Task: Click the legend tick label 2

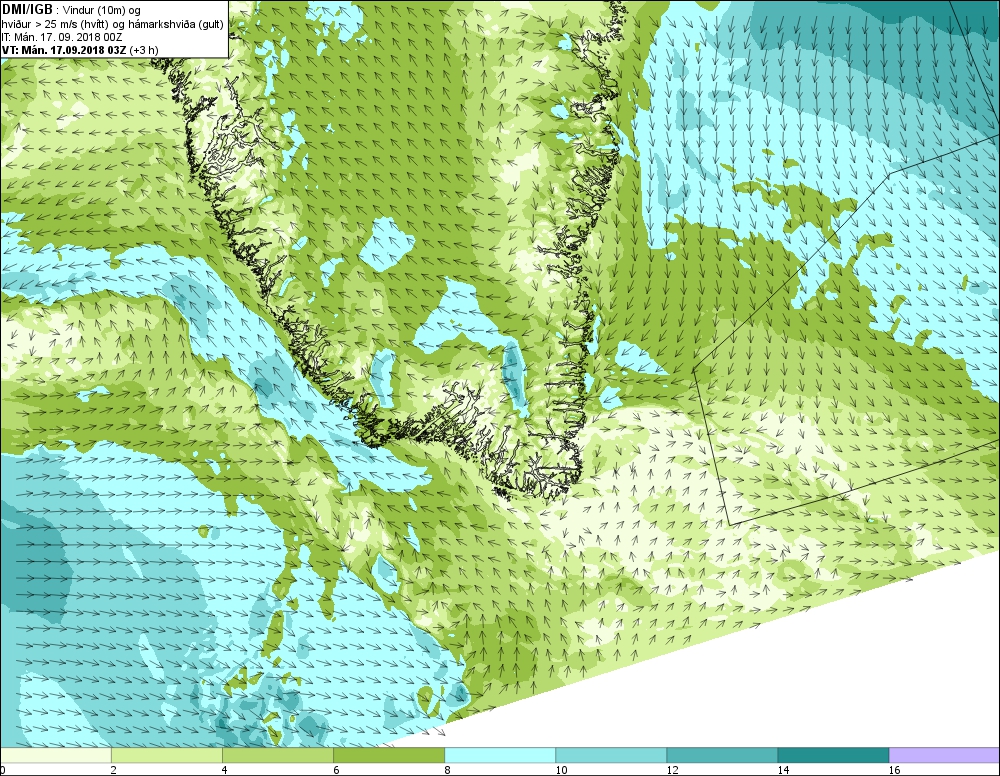Action: (x=114, y=770)
